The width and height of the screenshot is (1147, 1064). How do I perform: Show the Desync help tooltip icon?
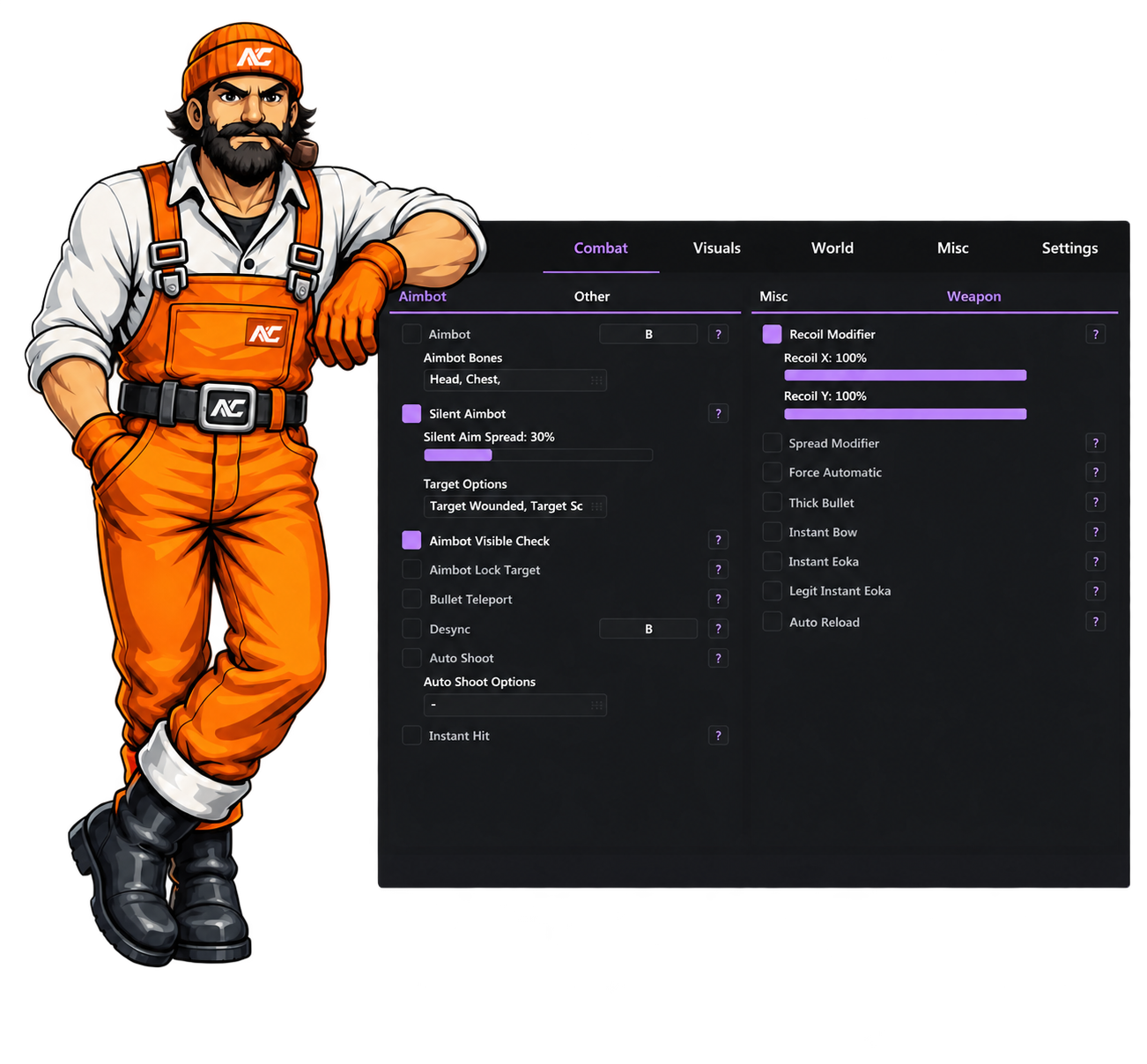click(718, 629)
